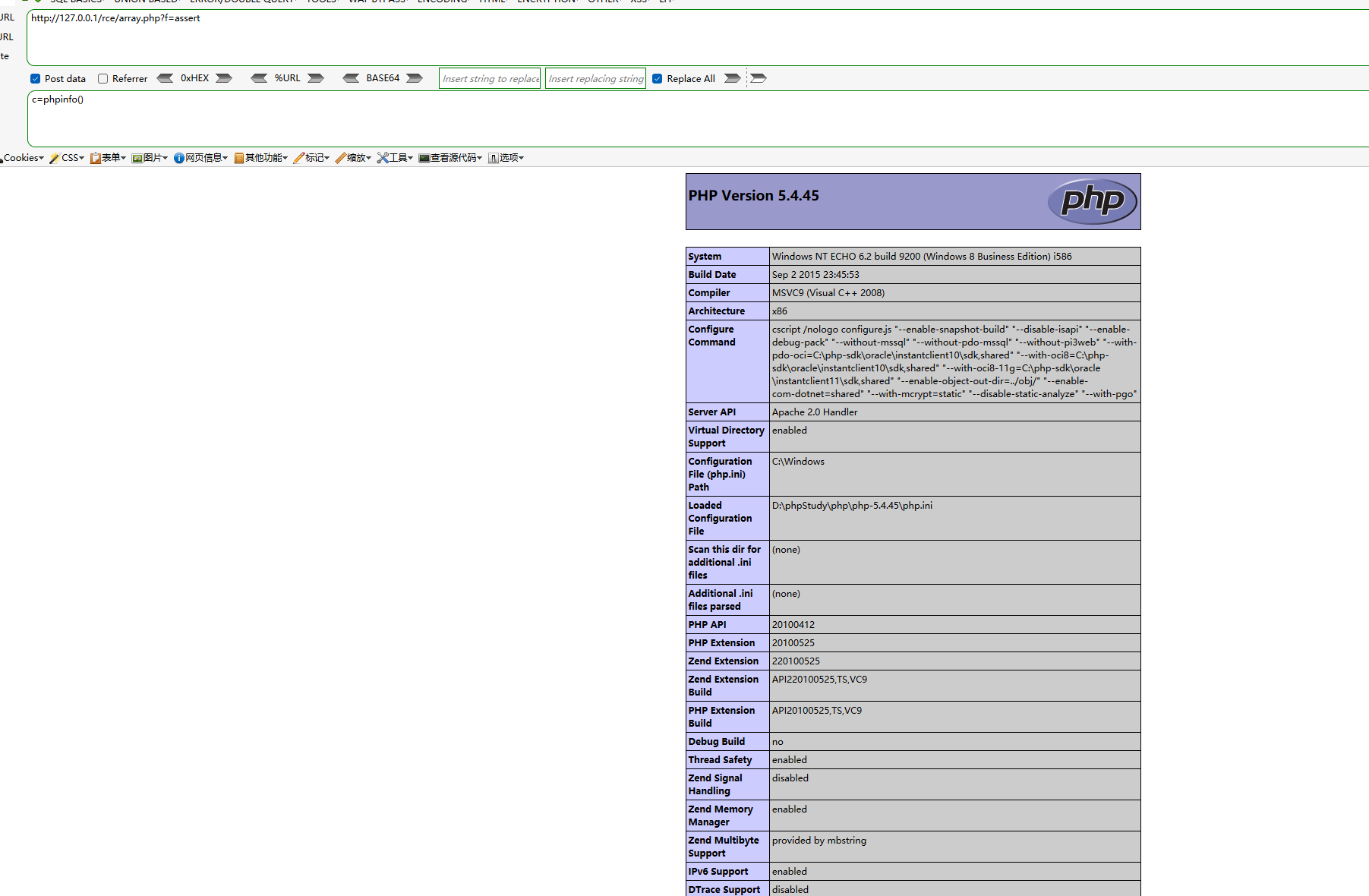Enable the Referrer checkbox
The height and width of the screenshot is (896, 1369).
coord(103,79)
